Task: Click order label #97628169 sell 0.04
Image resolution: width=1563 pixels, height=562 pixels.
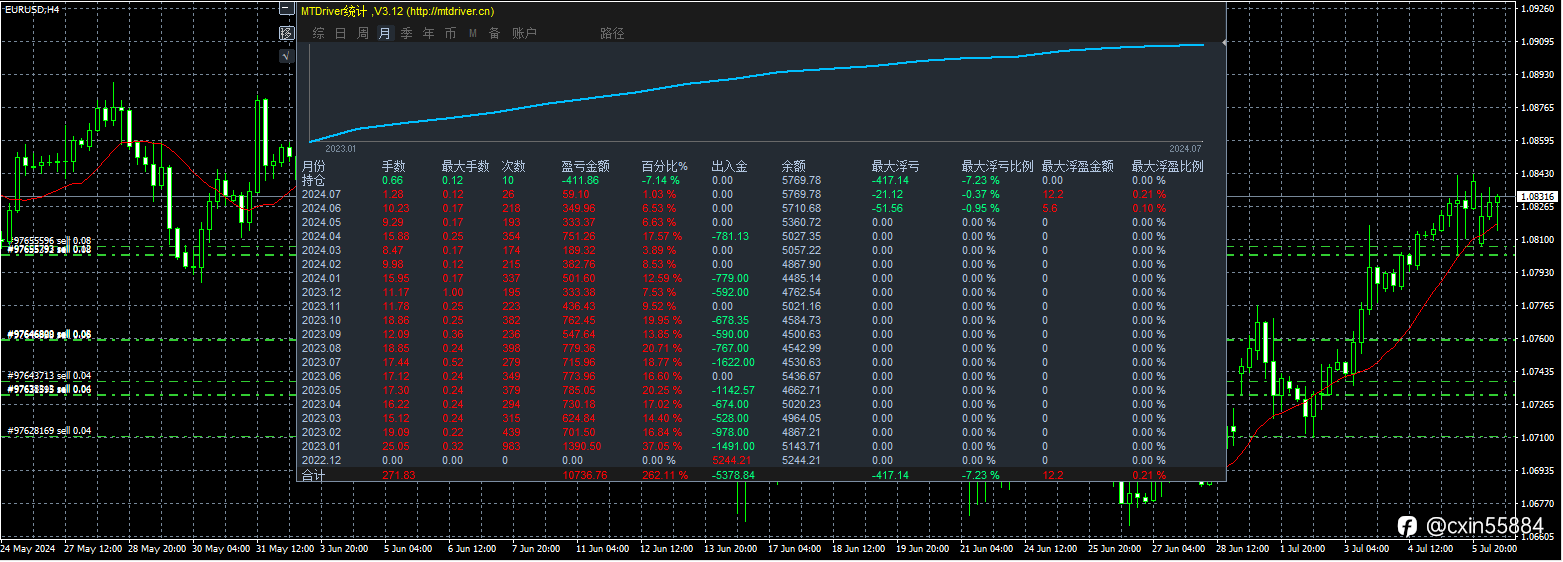Action: [x=49, y=431]
